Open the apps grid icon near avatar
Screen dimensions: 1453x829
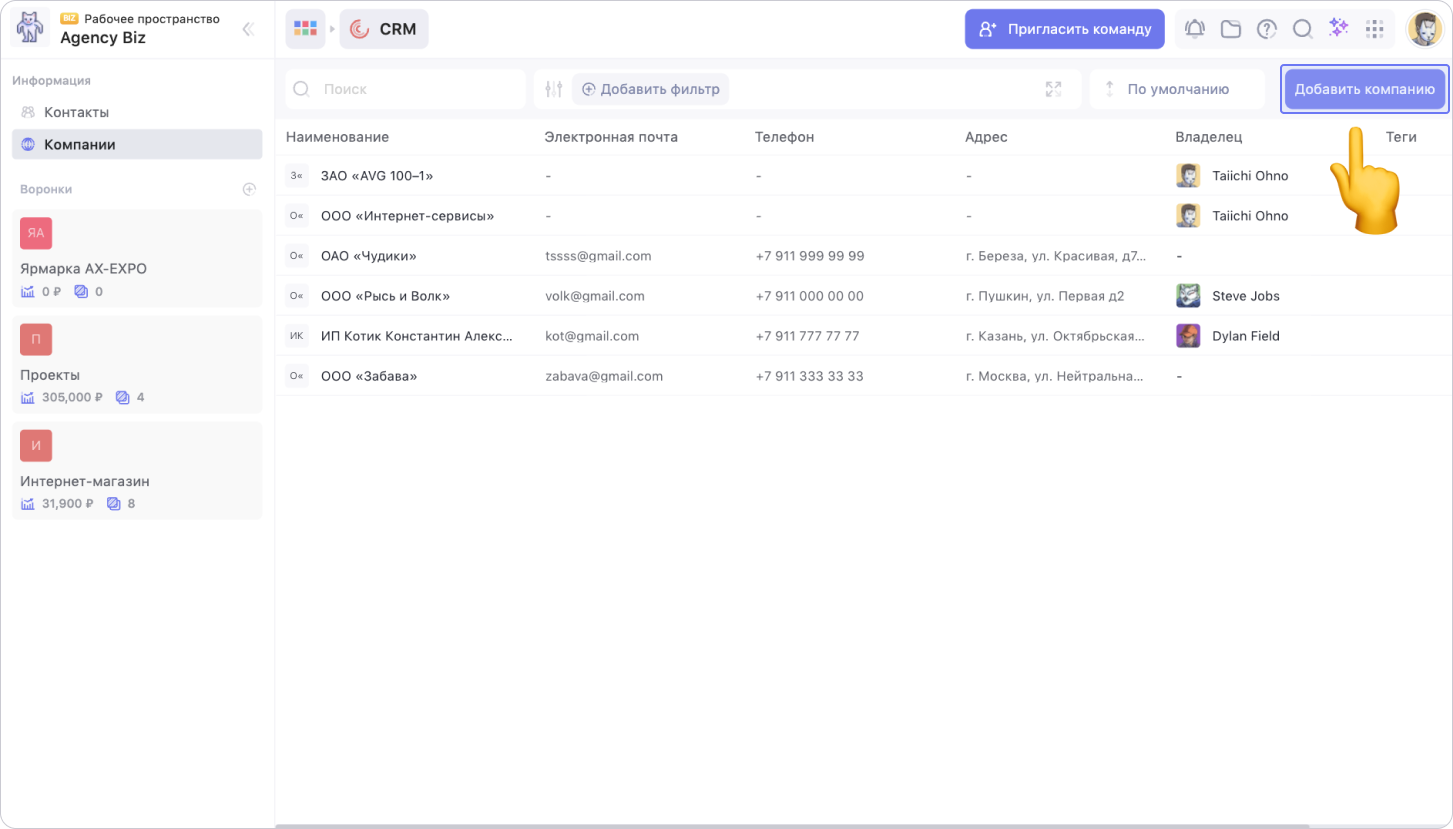[x=1374, y=29]
